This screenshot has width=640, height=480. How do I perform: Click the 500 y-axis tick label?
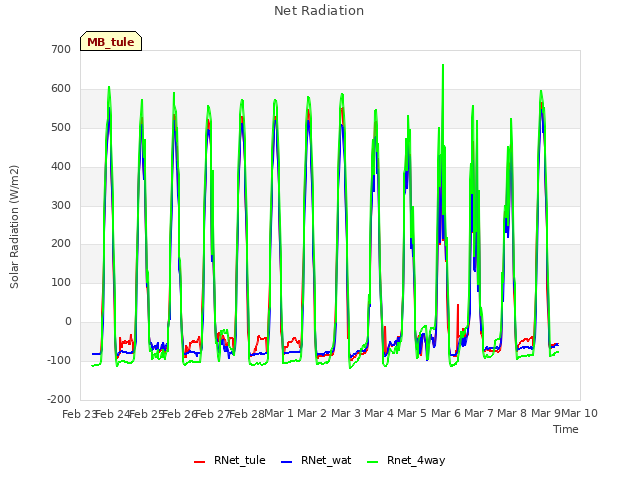pyautogui.click(x=61, y=127)
